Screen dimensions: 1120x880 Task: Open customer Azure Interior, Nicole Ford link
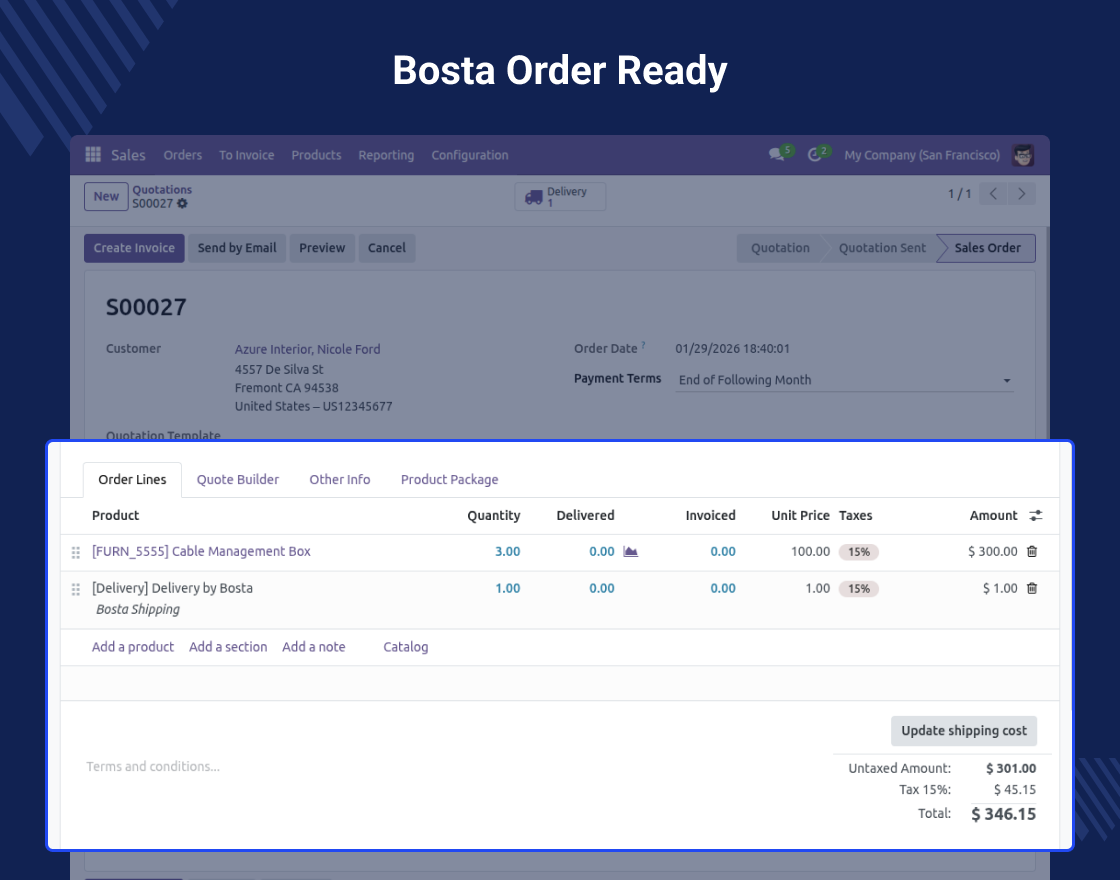tap(308, 349)
